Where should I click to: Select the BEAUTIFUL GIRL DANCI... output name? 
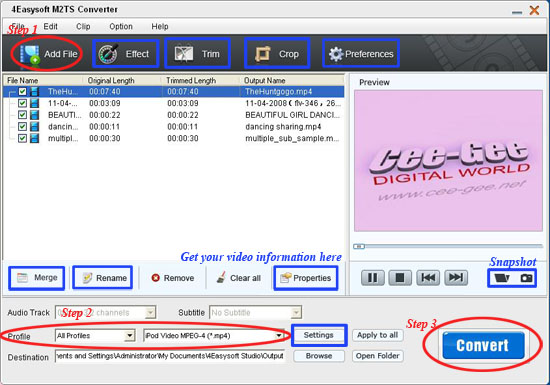pos(293,115)
